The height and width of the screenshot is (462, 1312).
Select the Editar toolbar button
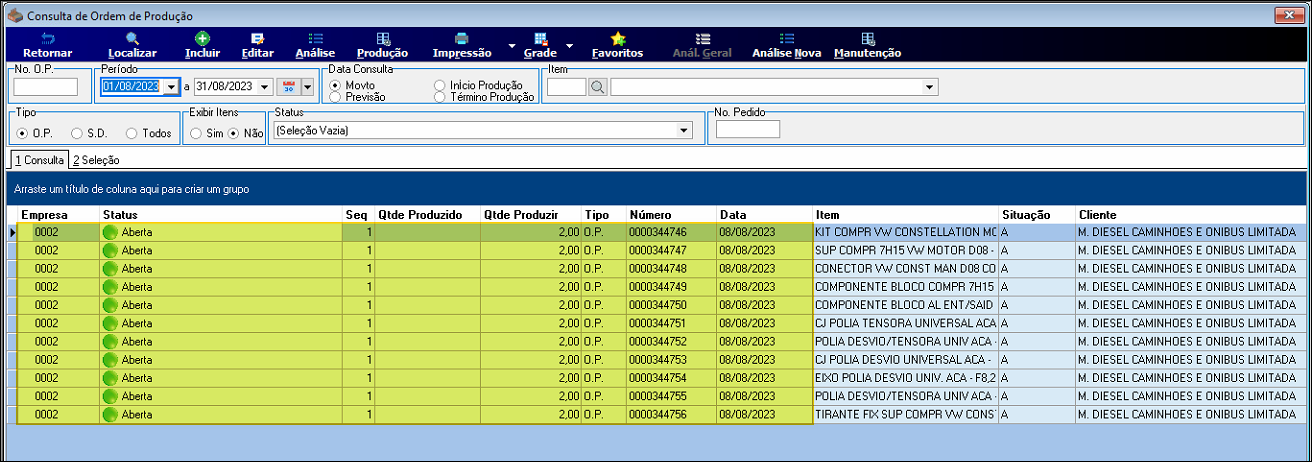tap(258, 45)
